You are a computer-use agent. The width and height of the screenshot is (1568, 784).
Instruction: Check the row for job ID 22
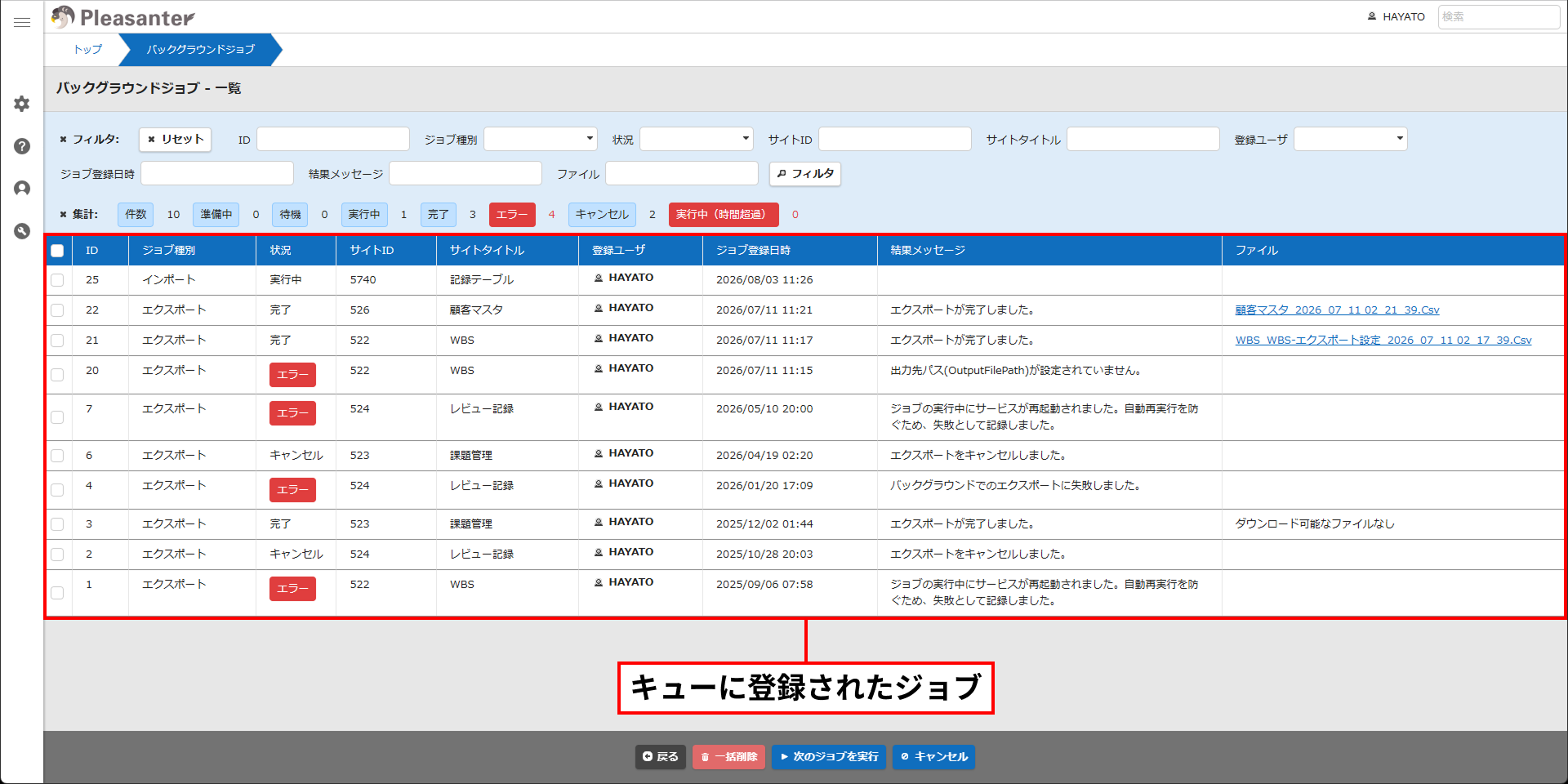[57, 310]
